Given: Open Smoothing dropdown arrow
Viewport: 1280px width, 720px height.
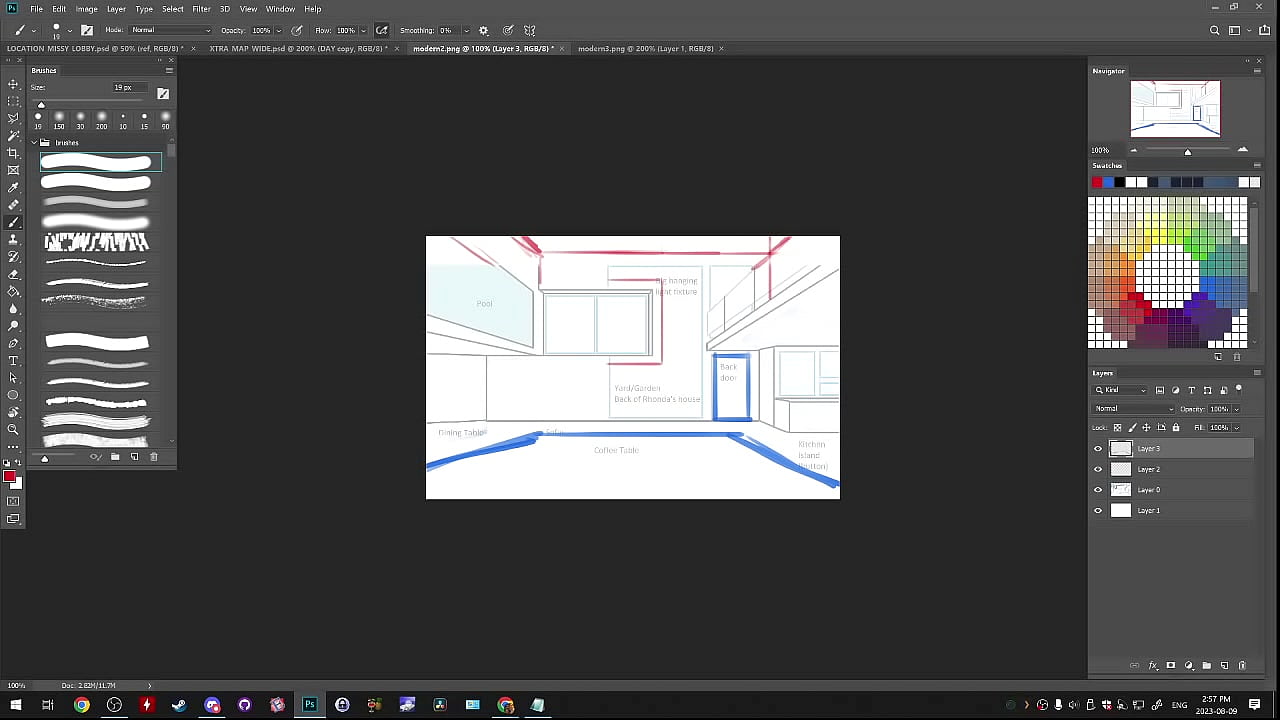Looking at the screenshot, I should coord(466,30).
